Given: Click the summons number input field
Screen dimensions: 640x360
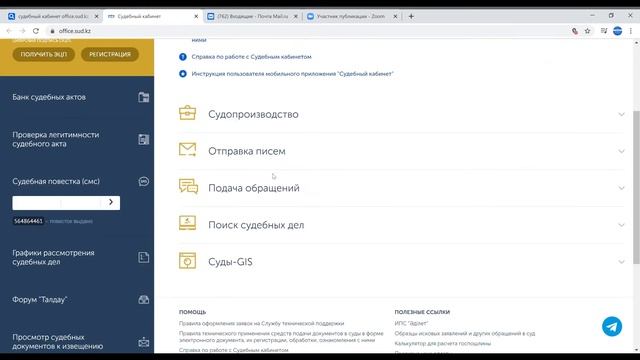Looking at the screenshot, I should point(57,202).
